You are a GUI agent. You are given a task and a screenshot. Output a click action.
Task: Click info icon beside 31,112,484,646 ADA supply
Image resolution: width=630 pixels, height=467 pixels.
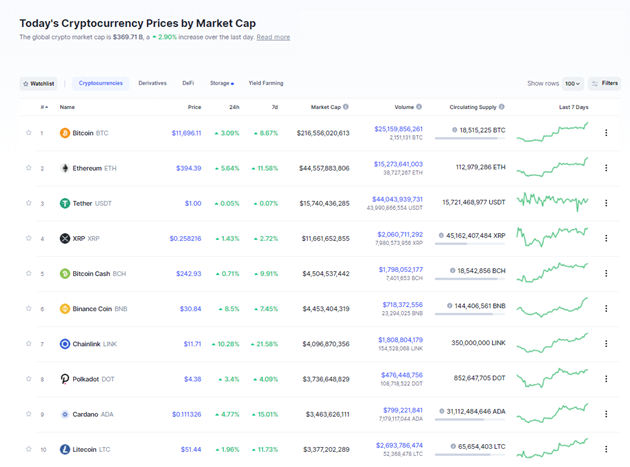point(442,411)
